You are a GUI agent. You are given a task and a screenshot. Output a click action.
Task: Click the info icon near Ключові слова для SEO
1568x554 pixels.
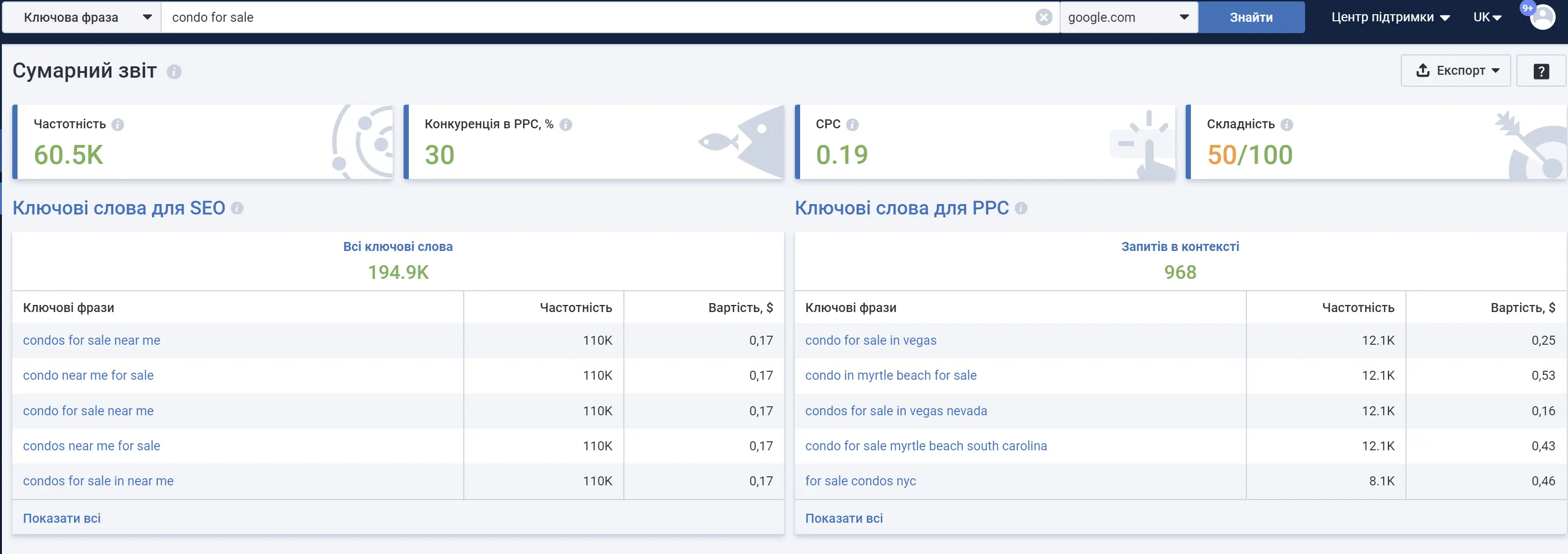[238, 209]
